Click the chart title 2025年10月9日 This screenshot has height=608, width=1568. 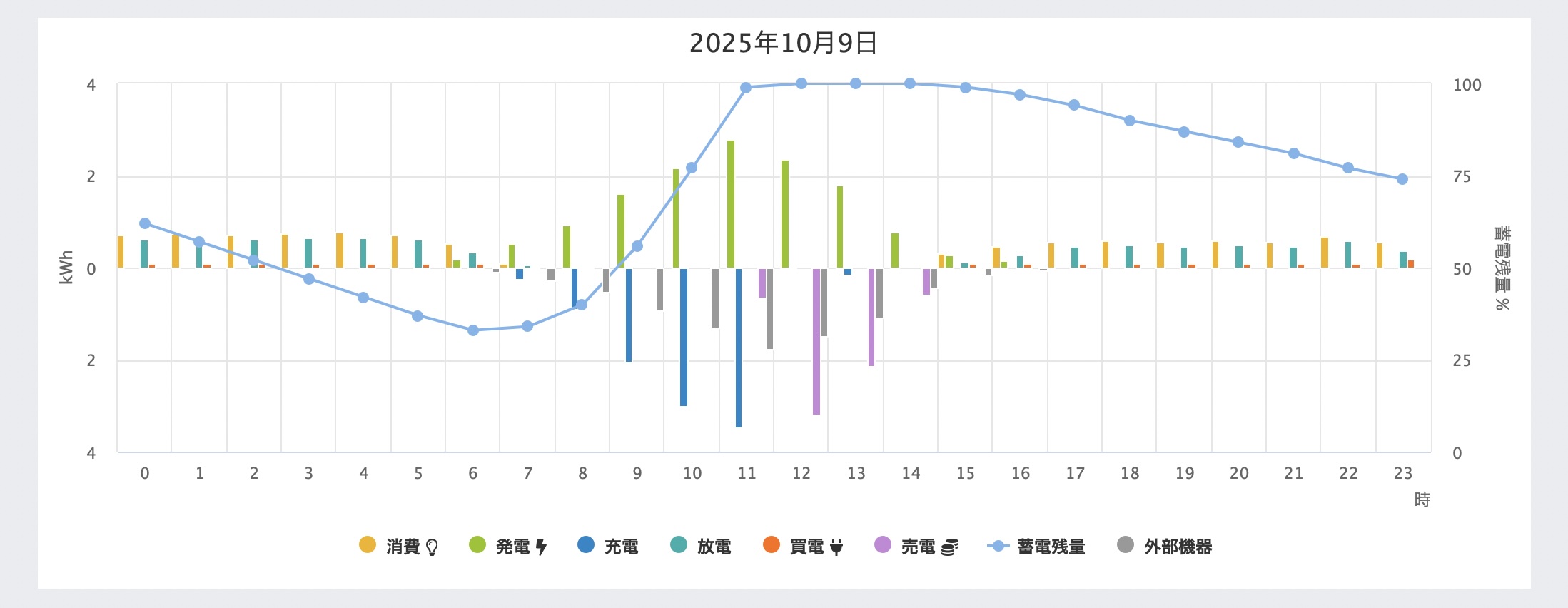[x=784, y=43]
